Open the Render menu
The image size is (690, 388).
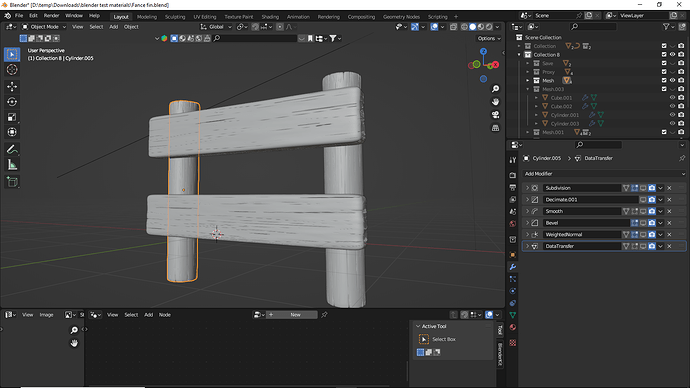pyautogui.click(x=51, y=16)
